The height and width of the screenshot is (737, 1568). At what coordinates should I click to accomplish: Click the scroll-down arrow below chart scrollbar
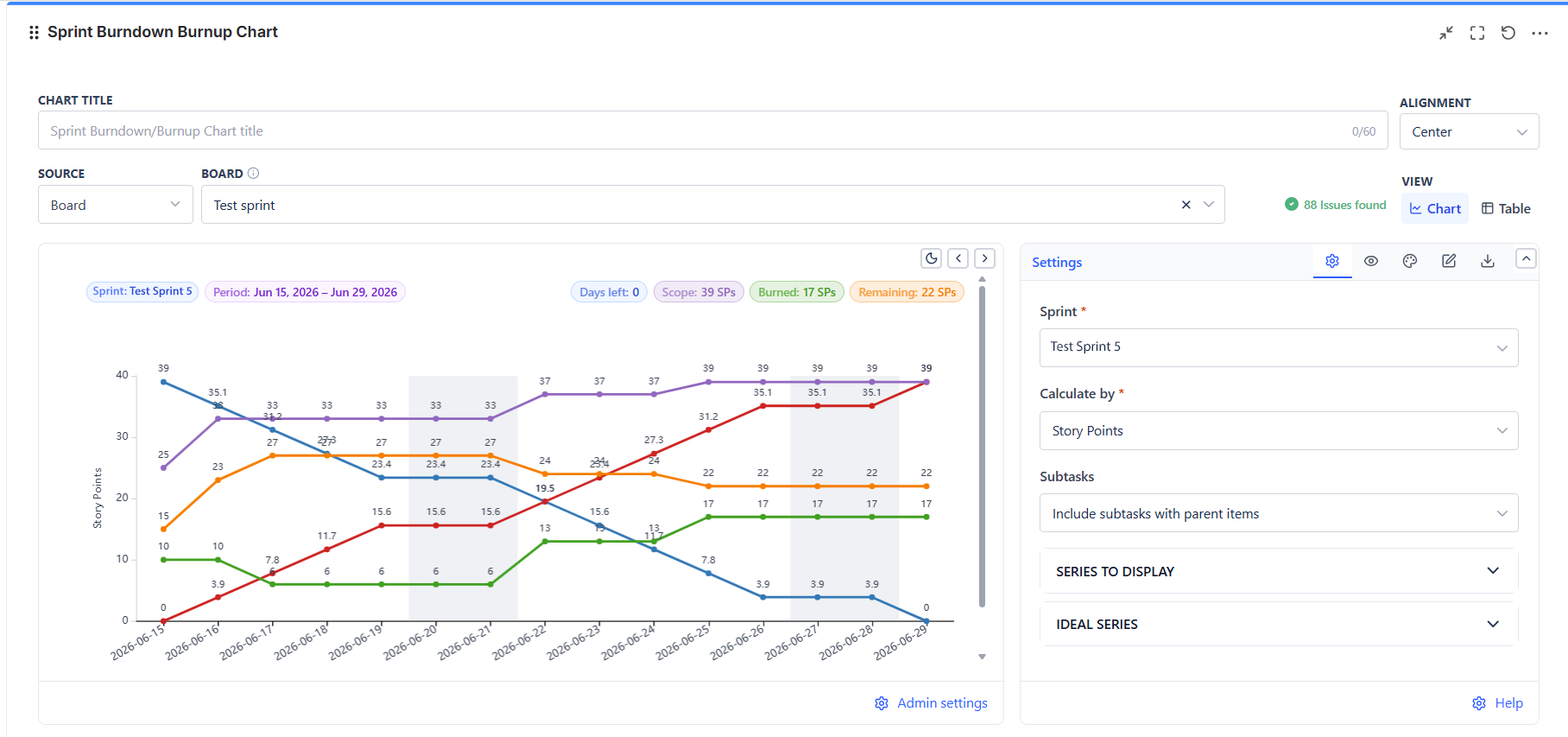pos(982,657)
